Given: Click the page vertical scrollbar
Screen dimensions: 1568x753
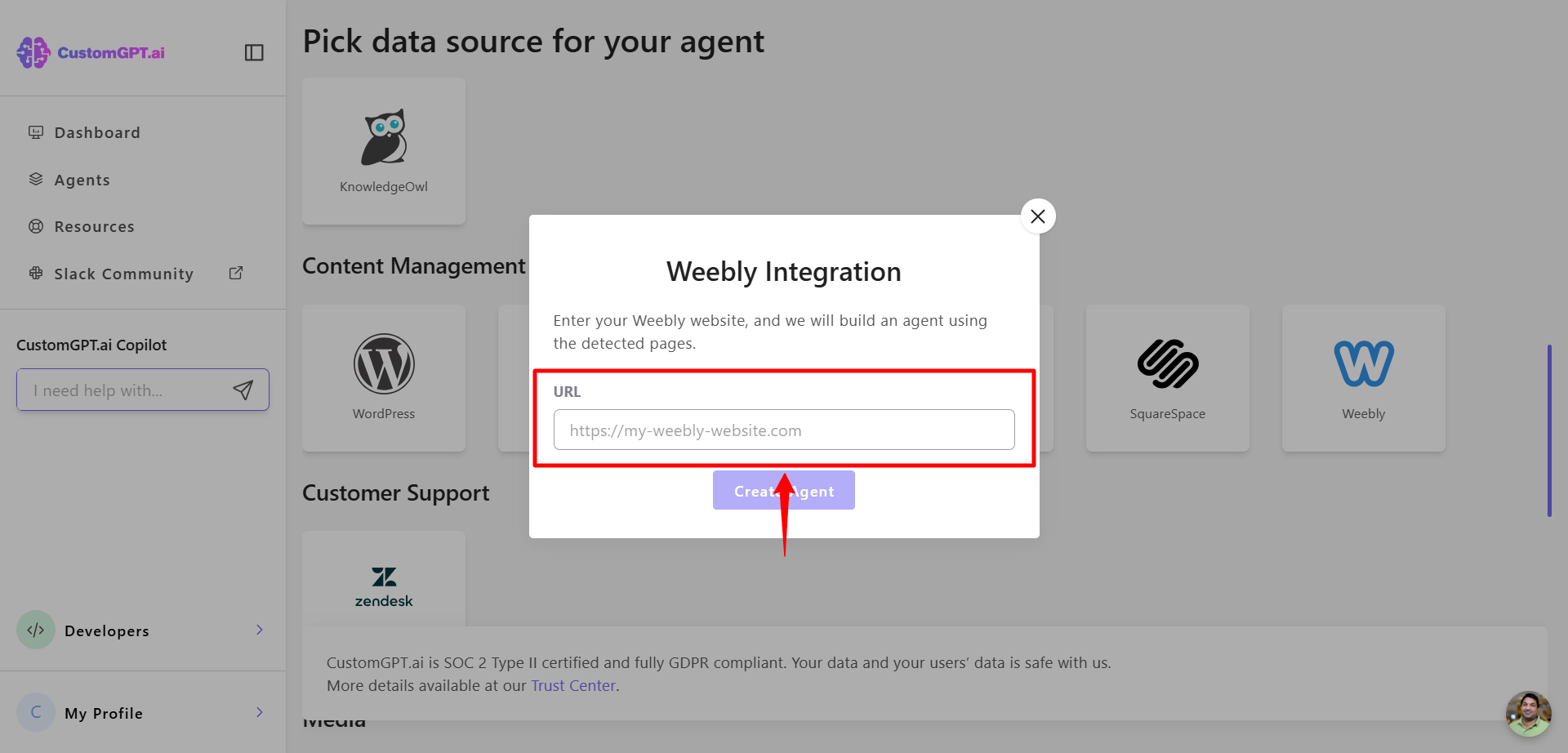Looking at the screenshot, I should point(1549,430).
